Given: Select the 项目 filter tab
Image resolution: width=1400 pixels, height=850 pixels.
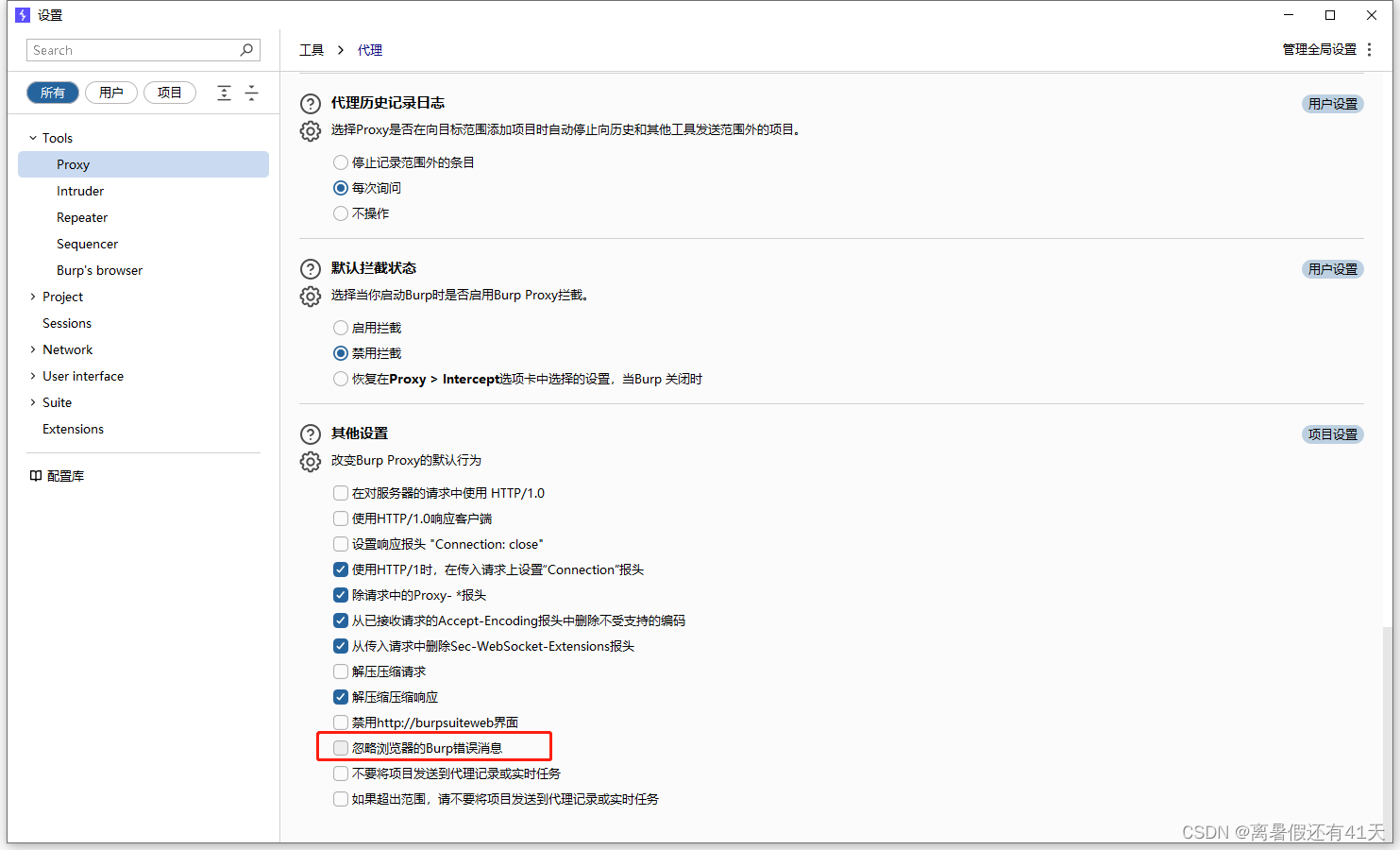Looking at the screenshot, I should [170, 93].
